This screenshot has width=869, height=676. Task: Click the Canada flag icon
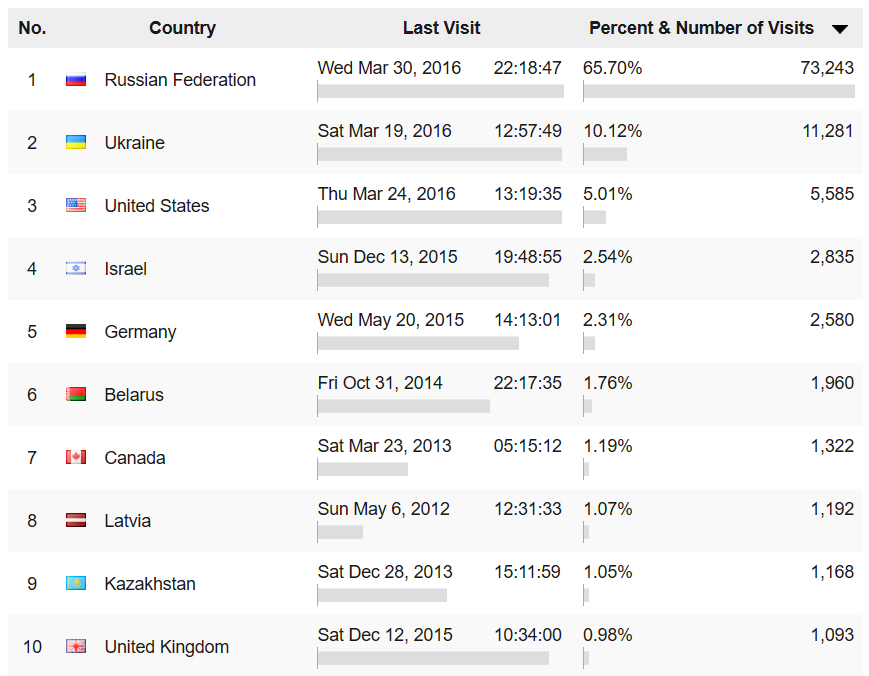point(76,458)
